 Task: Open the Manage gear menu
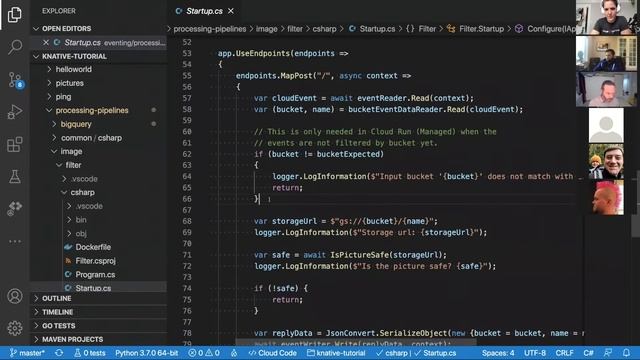click(x=15, y=328)
